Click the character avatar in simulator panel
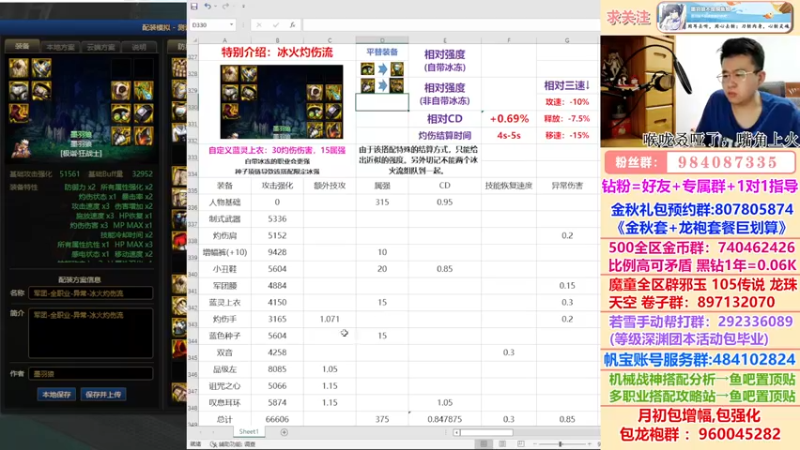The height and width of the screenshot is (450, 800). pyautogui.click(x=21, y=148)
